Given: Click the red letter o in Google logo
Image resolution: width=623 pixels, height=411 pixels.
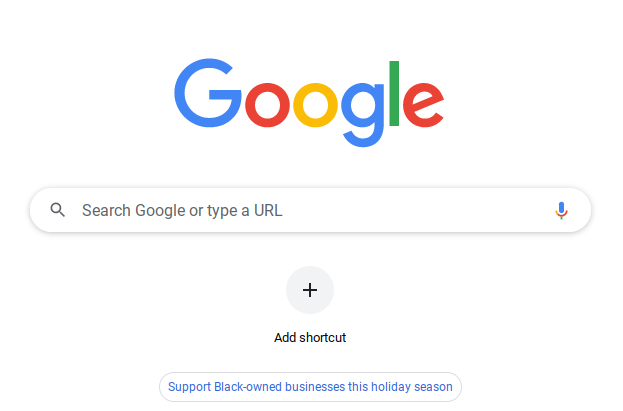Looking at the screenshot, I should point(267,105).
